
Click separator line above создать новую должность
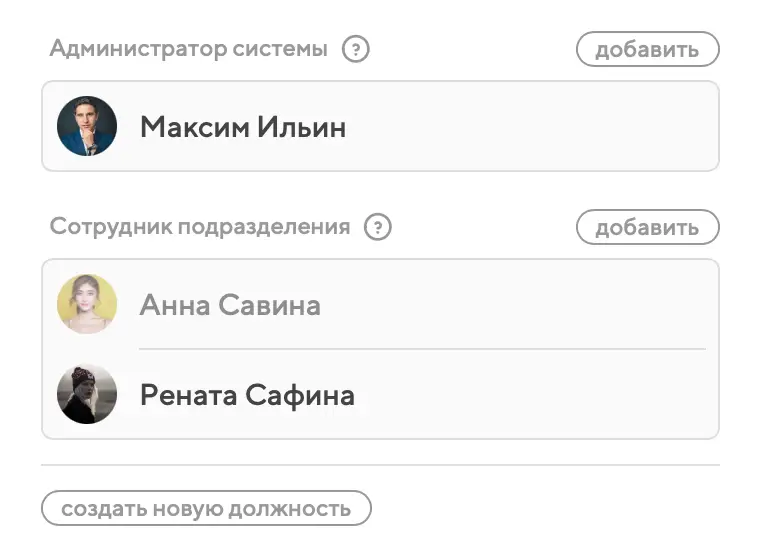pyautogui.click(x=380, y=465)
